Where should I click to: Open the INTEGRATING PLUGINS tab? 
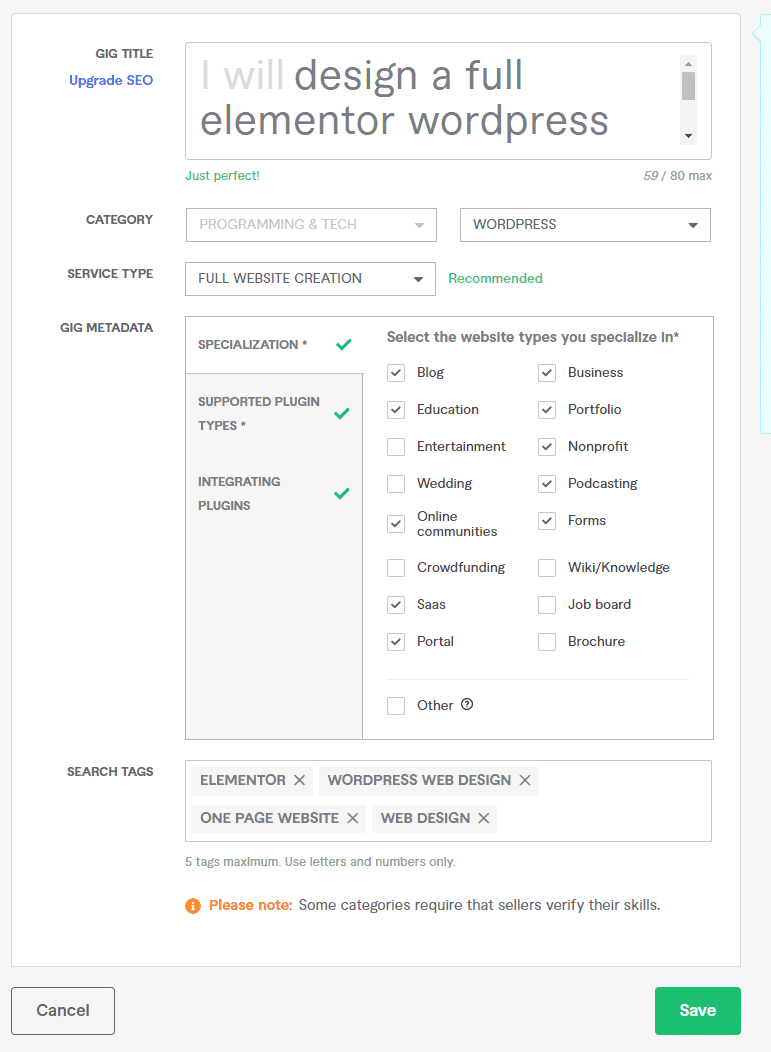click(274, 494)
